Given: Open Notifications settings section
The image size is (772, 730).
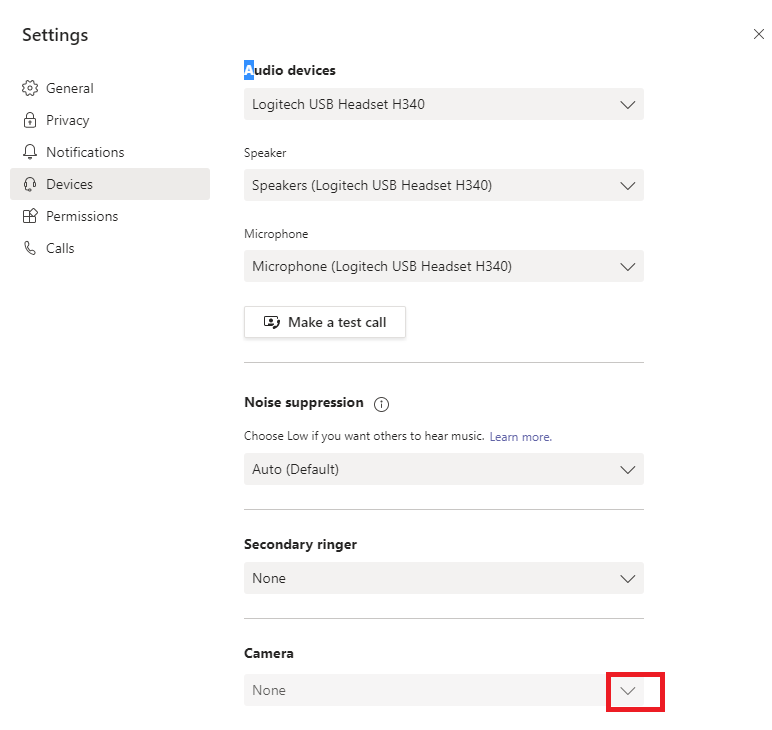Looking at the screenshot, I should pyautogui.click(x=110, y=152).
